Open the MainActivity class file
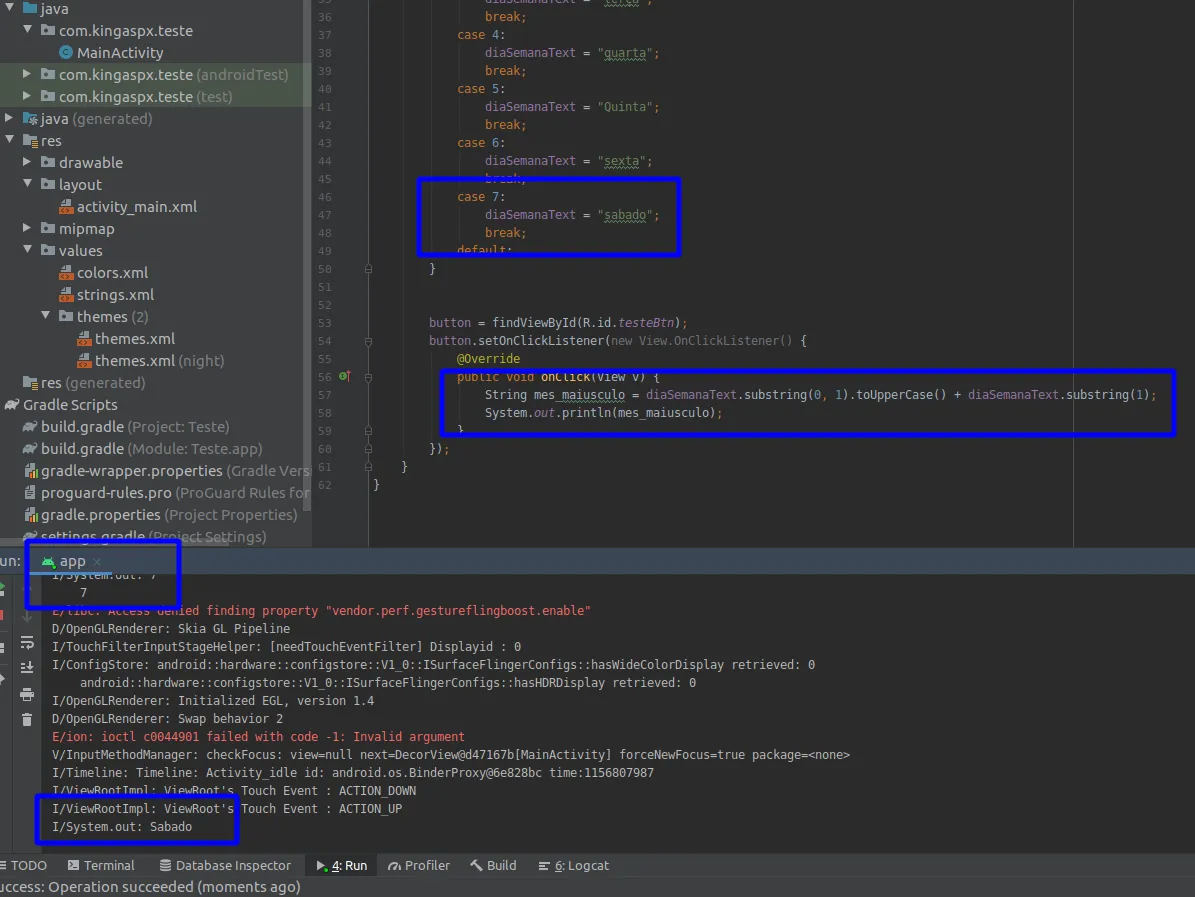1195x897 pixels. 120,53
